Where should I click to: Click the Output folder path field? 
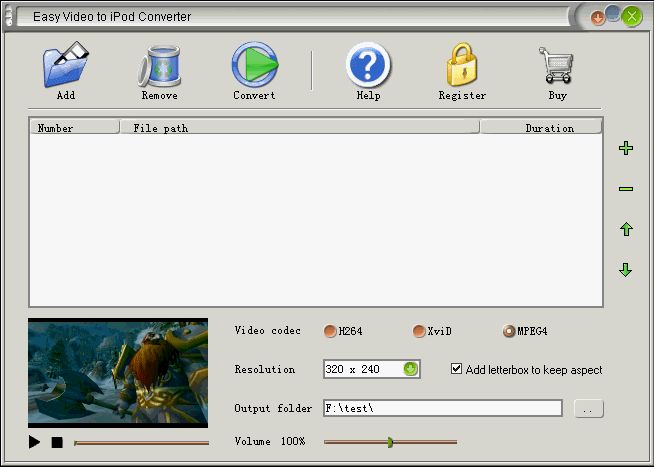pyautogui.click(x=443, y=408)
